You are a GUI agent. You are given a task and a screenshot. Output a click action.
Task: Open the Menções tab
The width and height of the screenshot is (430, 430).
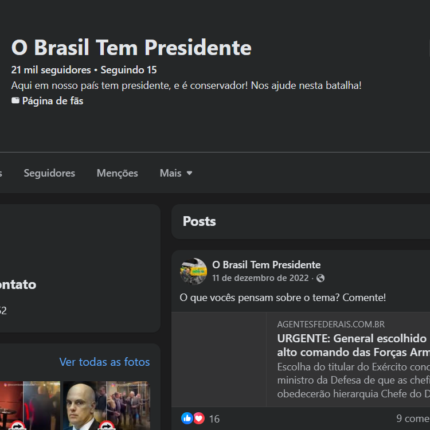[117, 173]
